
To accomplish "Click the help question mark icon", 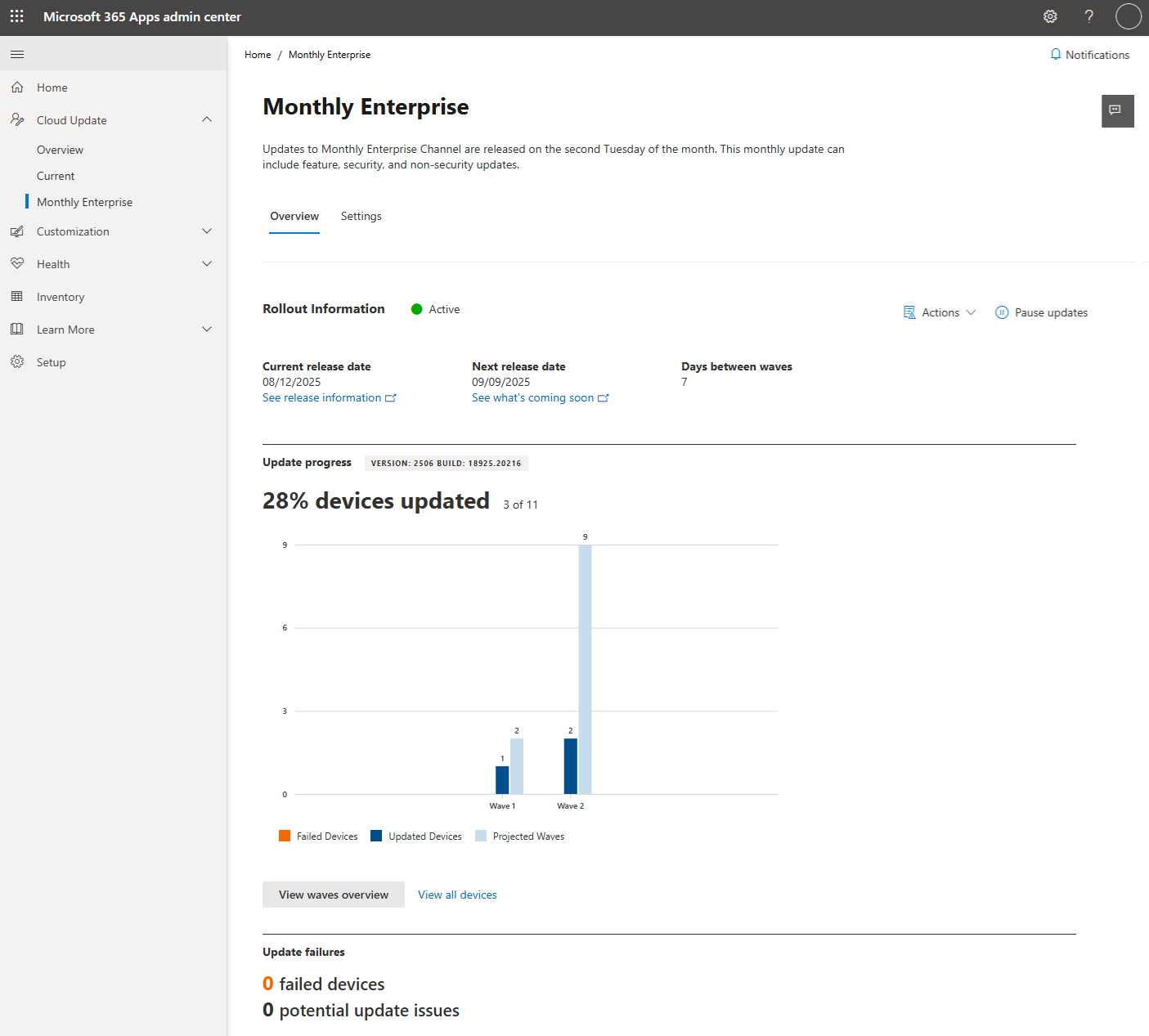I will click(1088, 16).
